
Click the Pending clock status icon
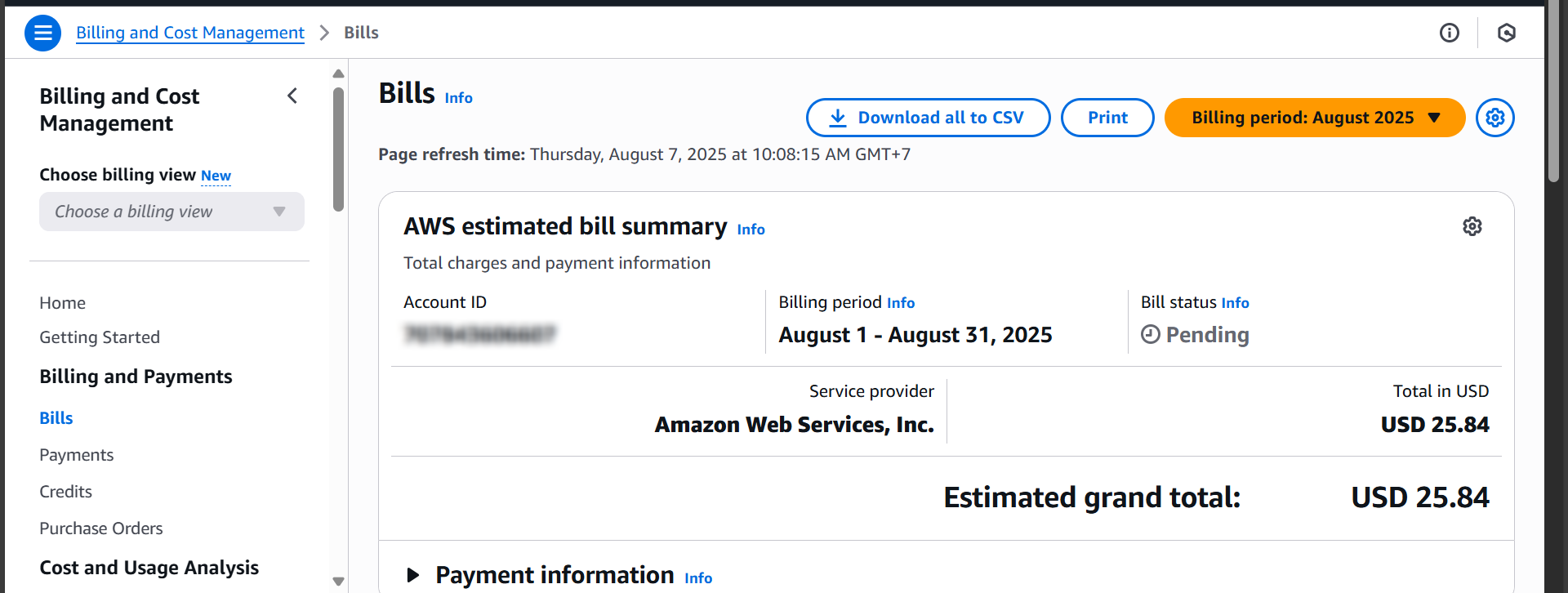tap(1151, 335)
